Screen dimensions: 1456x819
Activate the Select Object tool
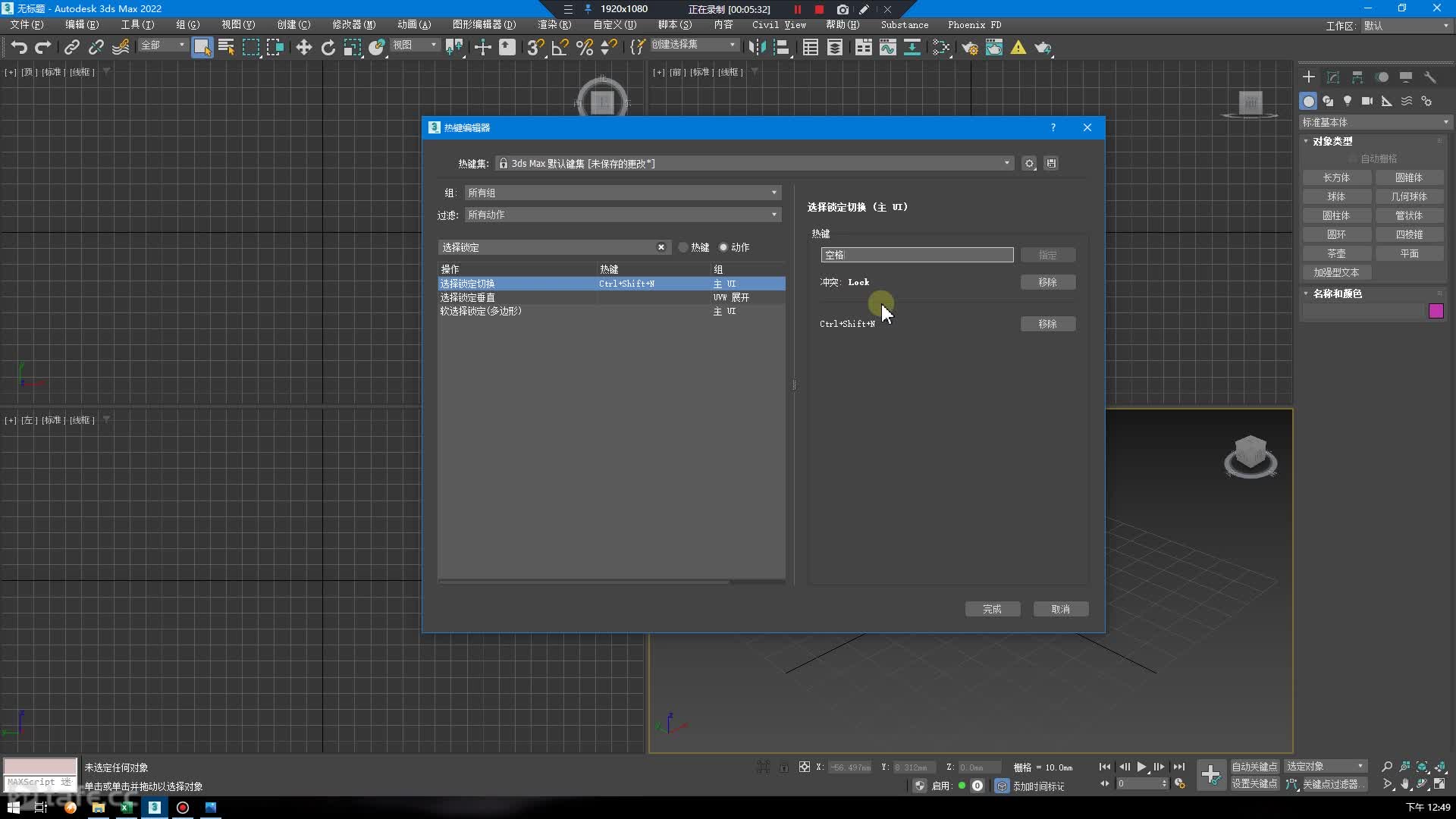pyautogui.click(x=202, y=47)
